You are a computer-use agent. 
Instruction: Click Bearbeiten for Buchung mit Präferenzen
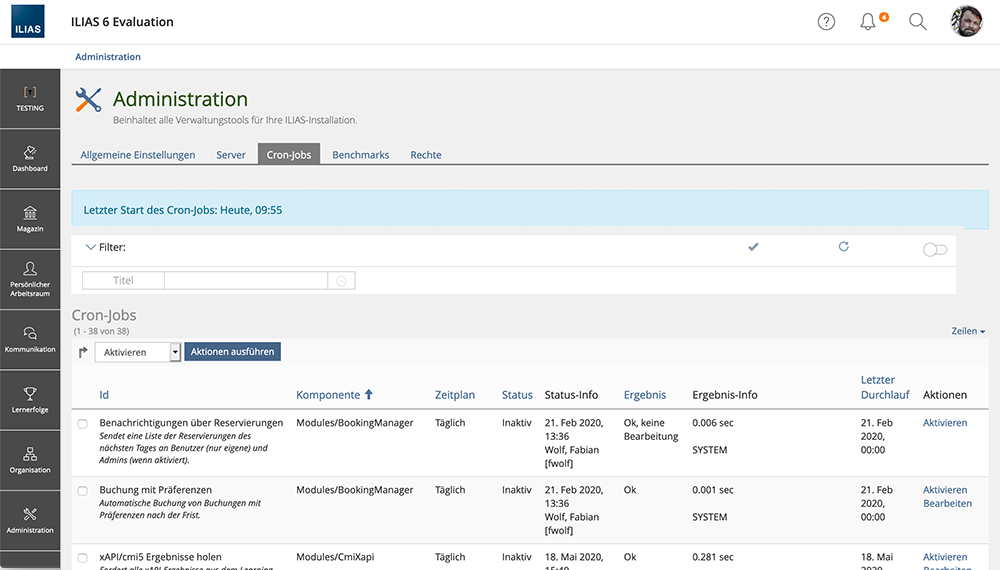pos(947,504)
